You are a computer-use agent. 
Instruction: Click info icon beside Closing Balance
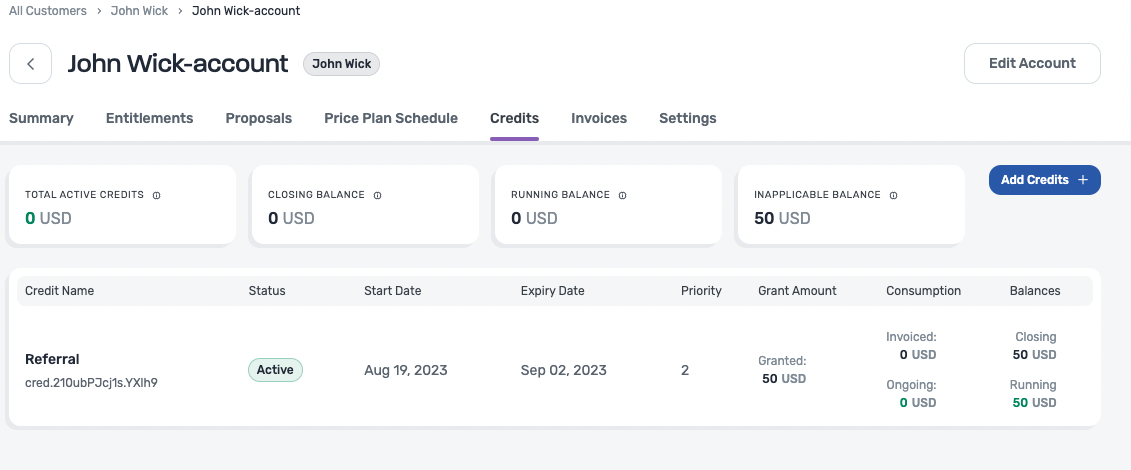(377, 196)
